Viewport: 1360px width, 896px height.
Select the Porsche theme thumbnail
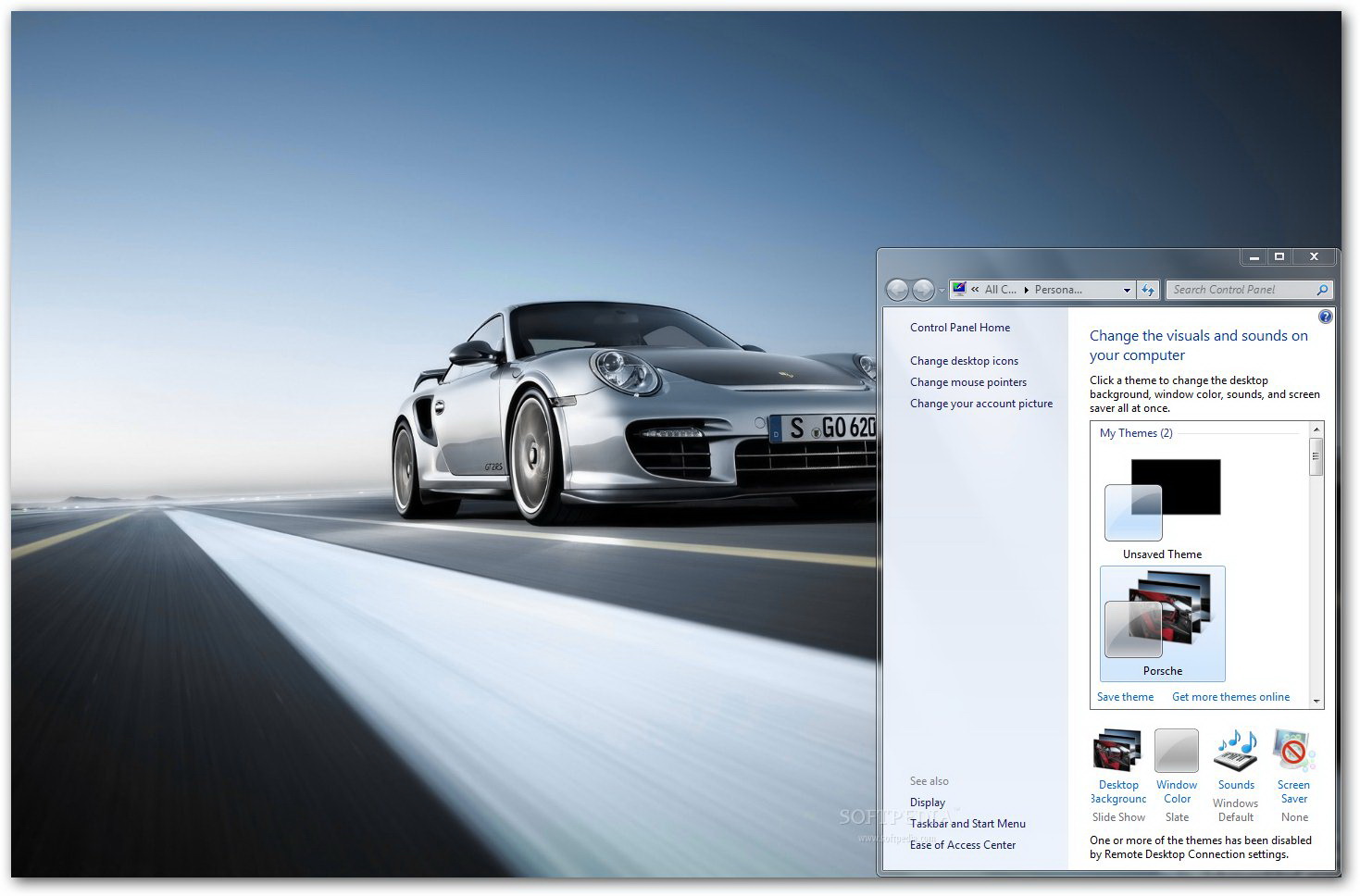coord(1162,623)
